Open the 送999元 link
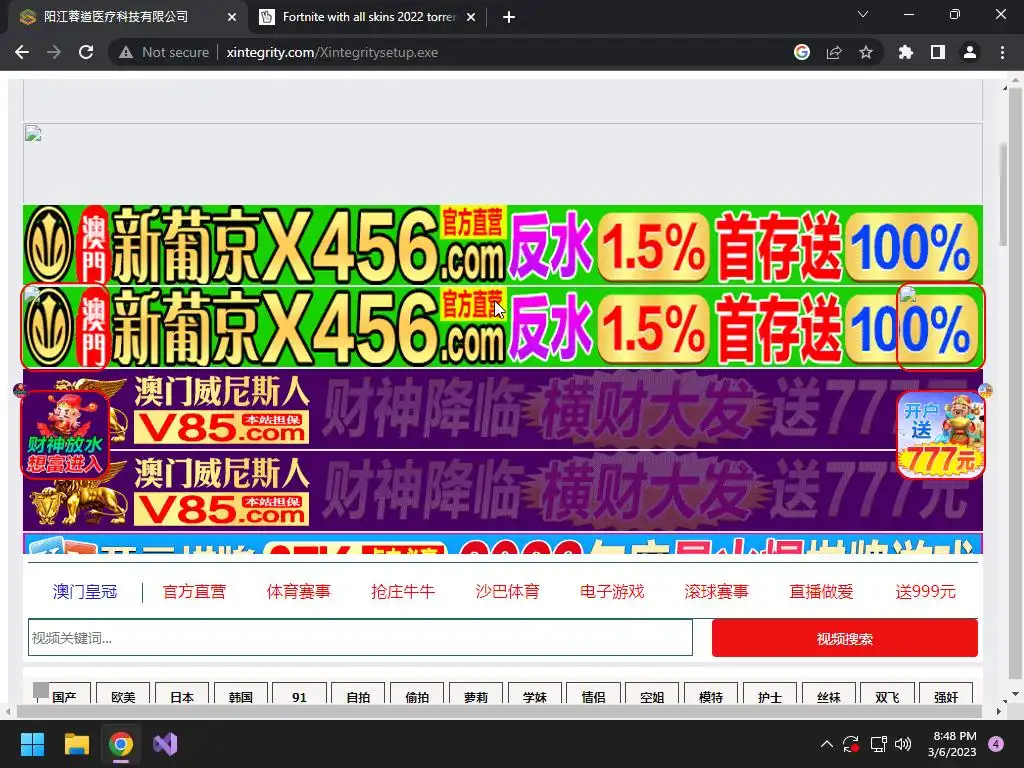The width and height of the screenshot is (1024, 768). coord(925,592)
